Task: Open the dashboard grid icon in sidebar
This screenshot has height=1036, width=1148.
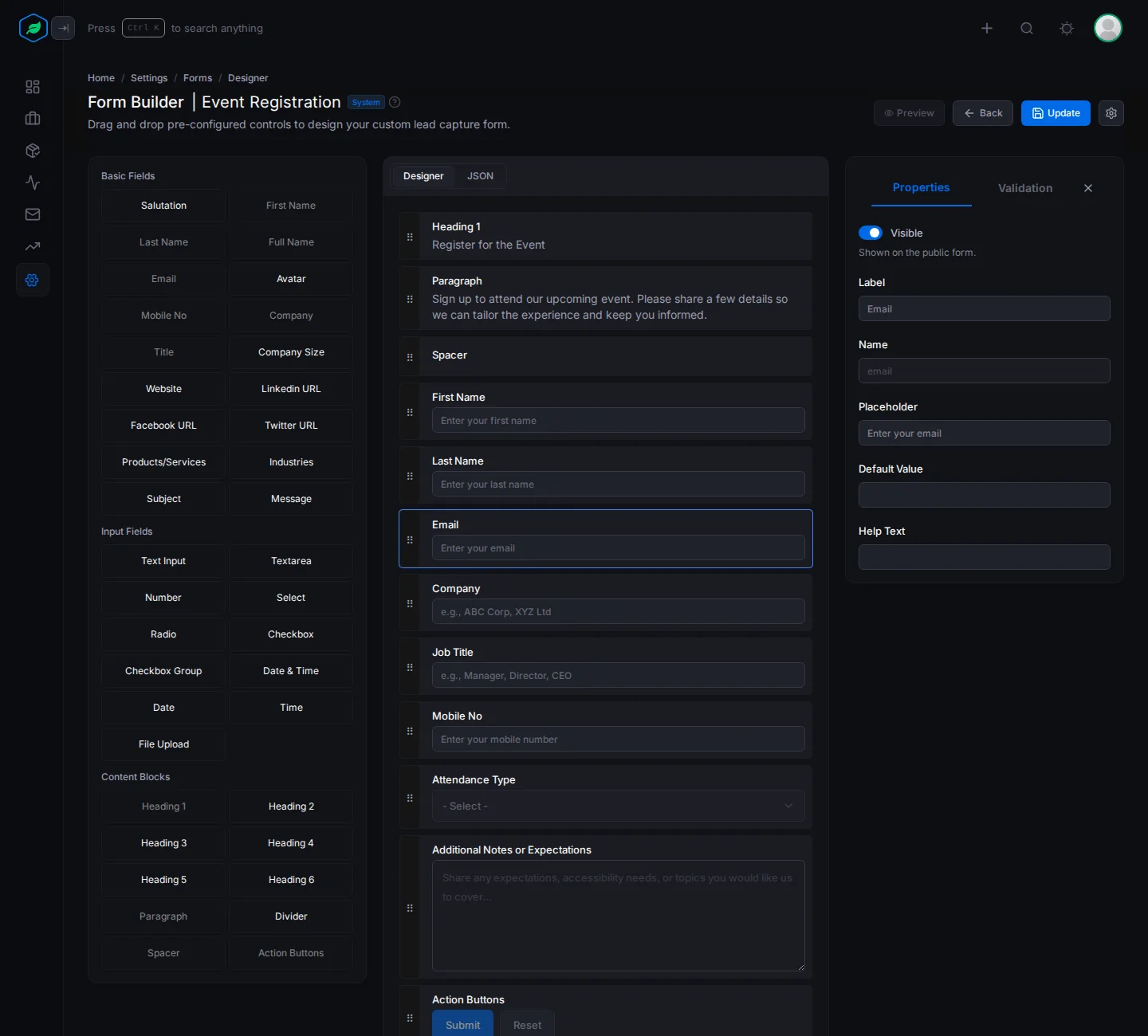Action: tap(33, 87)
